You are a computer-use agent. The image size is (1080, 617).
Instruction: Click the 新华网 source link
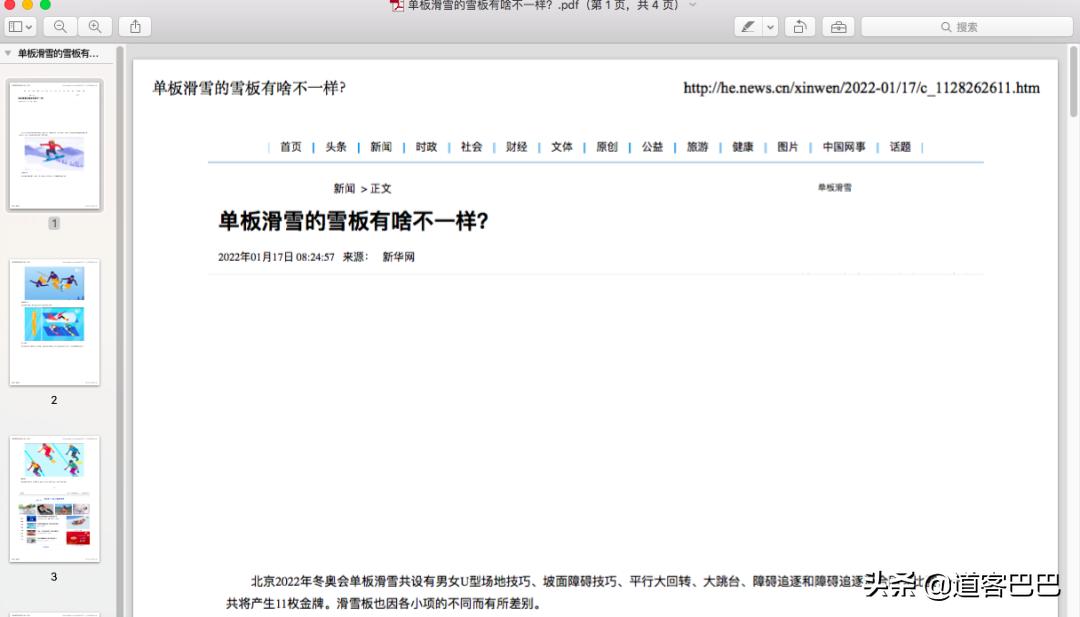point(399,256)
